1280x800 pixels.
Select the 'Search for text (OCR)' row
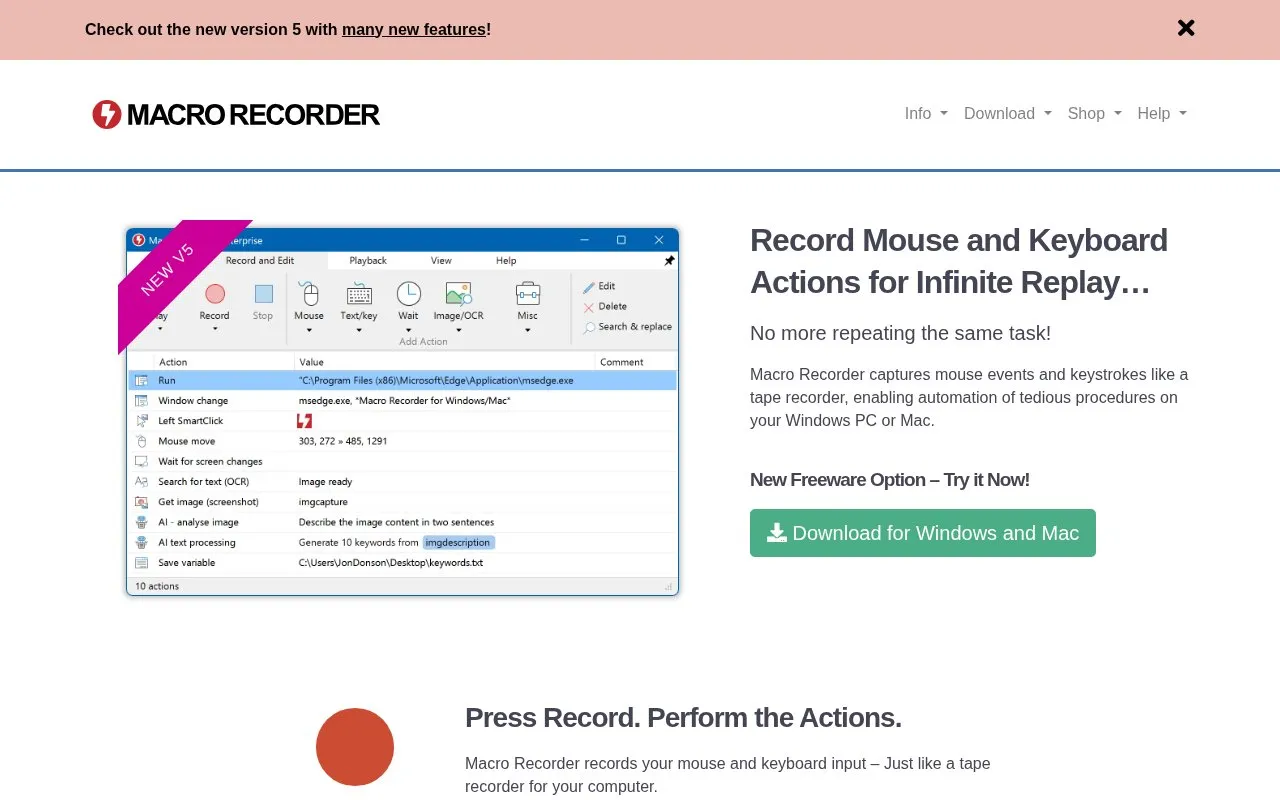[403, 482]
